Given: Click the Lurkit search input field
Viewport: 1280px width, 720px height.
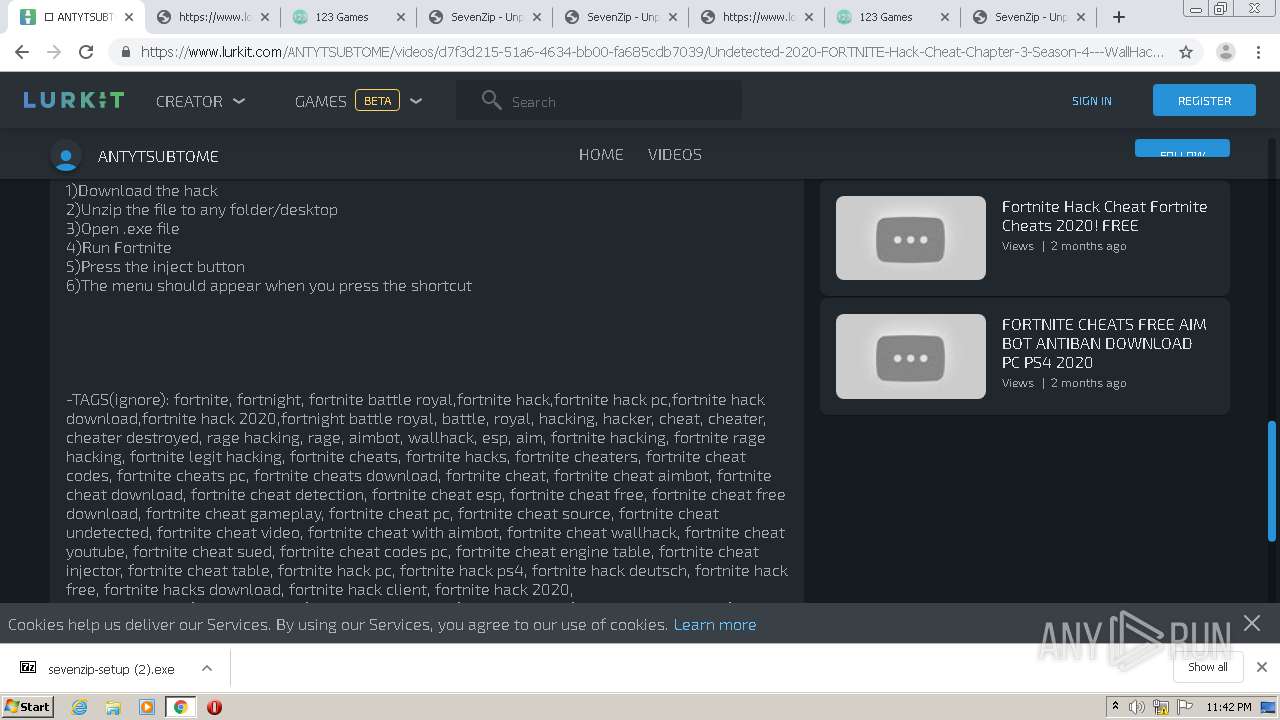Looking at the screenshot, I should (599, 101).
